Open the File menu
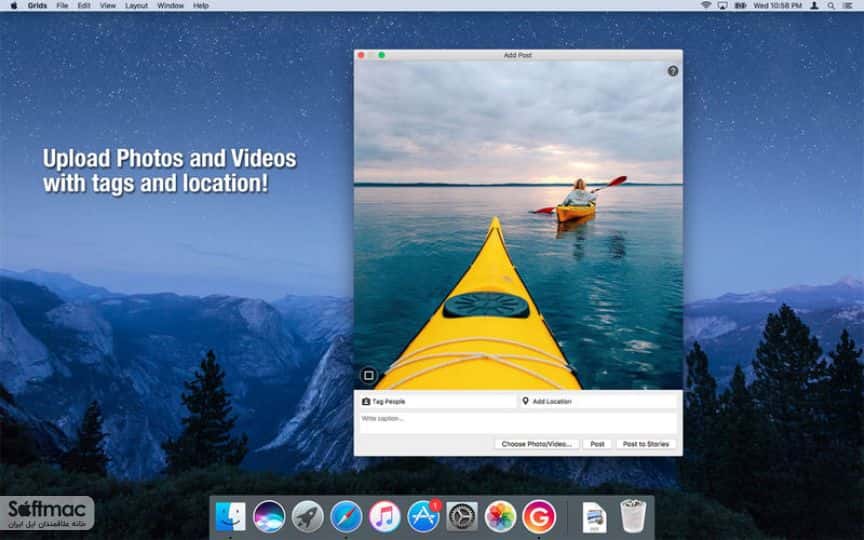Image resolution: width=864 pixels, height=540 pixels. 62,6
